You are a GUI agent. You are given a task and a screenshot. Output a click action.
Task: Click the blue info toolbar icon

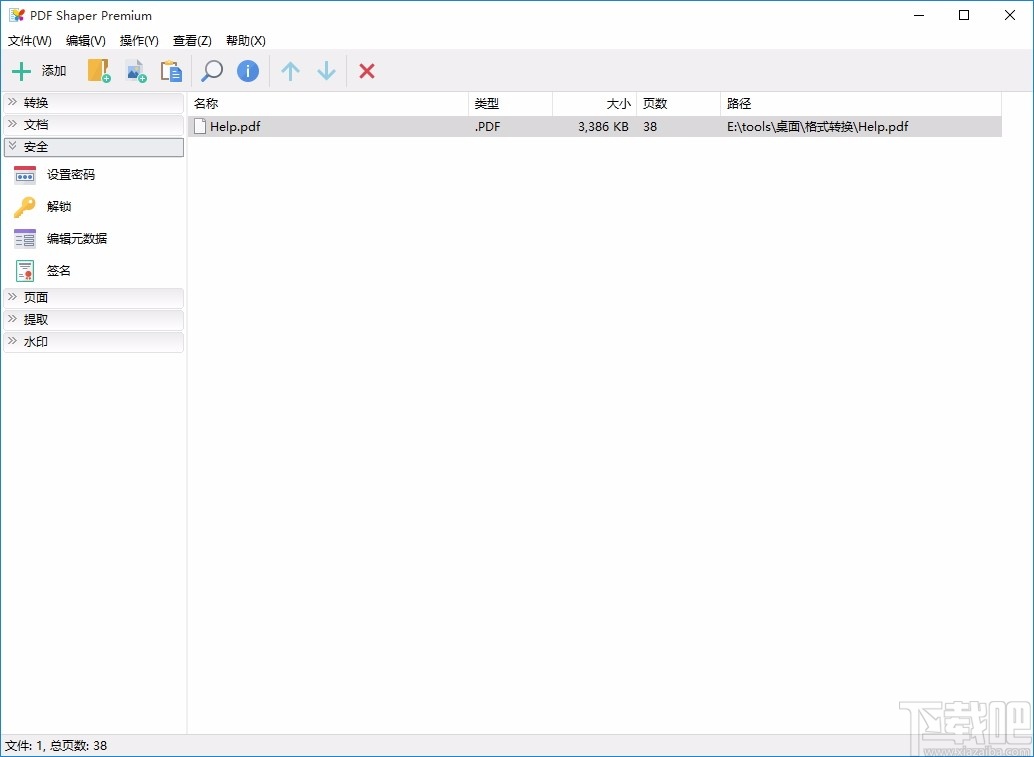point(248,71)
